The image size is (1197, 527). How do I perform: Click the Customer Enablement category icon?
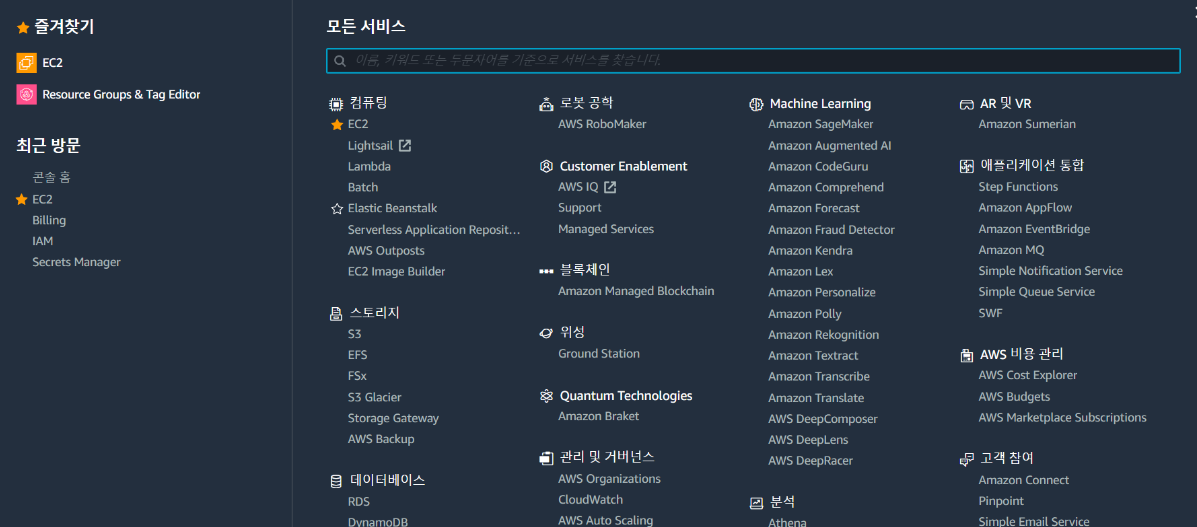pos(546,167)
